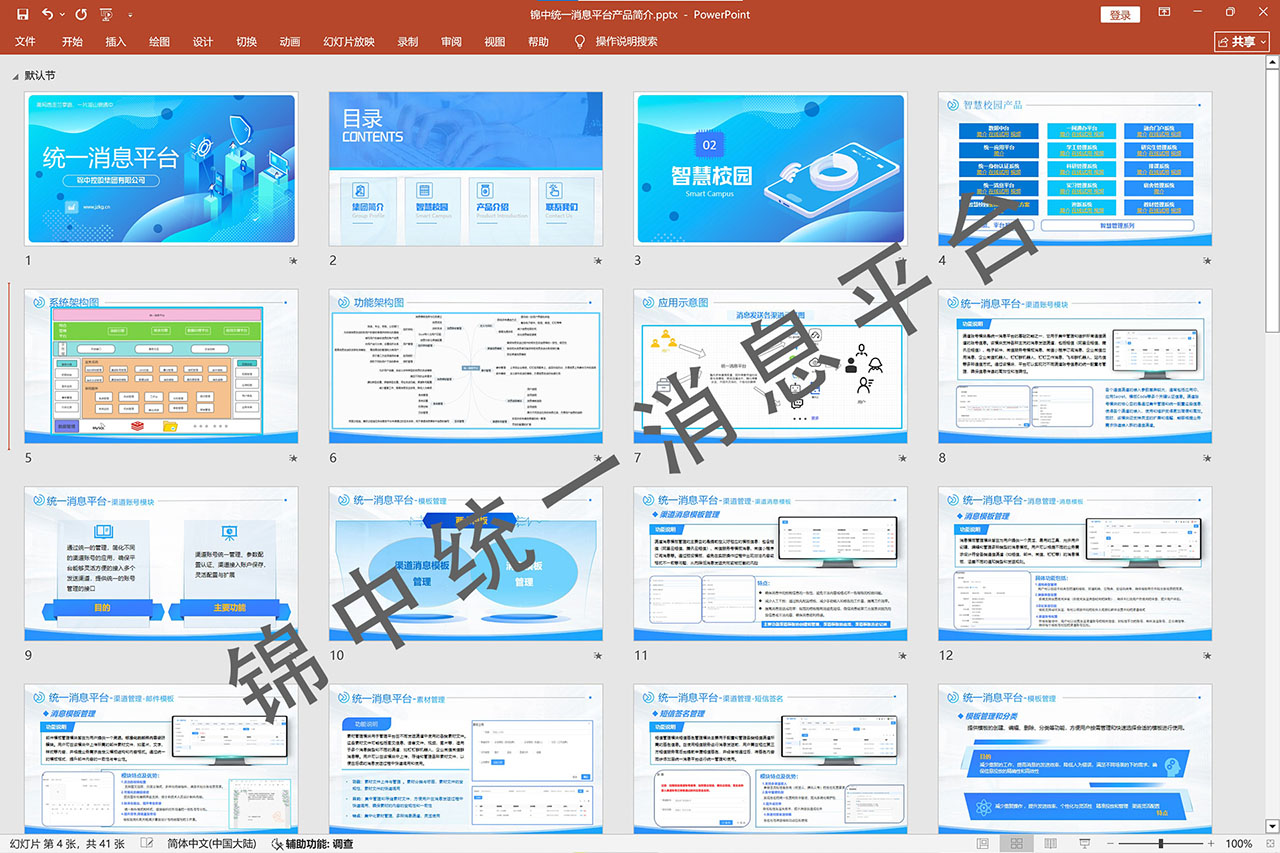1280x853 pixels.
Task: Click the 登录 sign-in button
Action: pyautogui.click(x=1120, y=15)
